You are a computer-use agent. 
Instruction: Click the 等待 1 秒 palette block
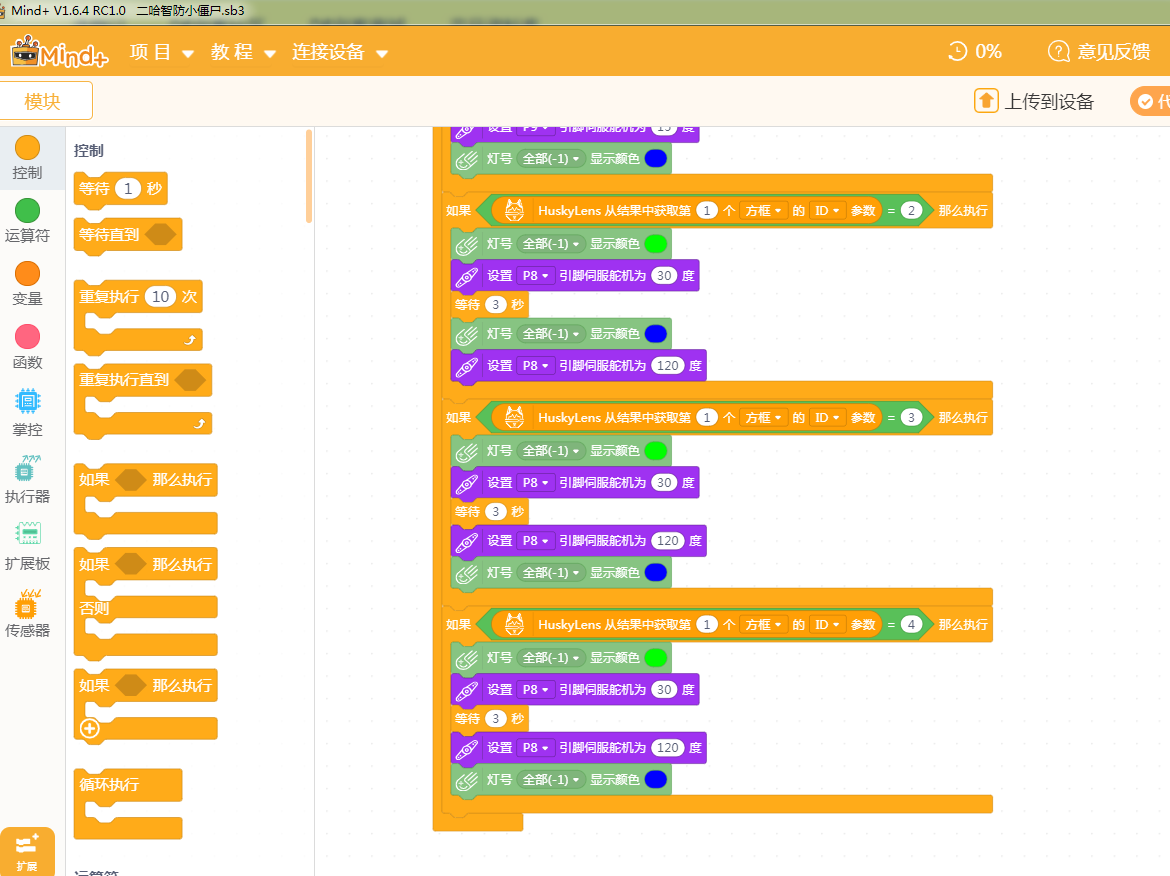tap(121, 189)
